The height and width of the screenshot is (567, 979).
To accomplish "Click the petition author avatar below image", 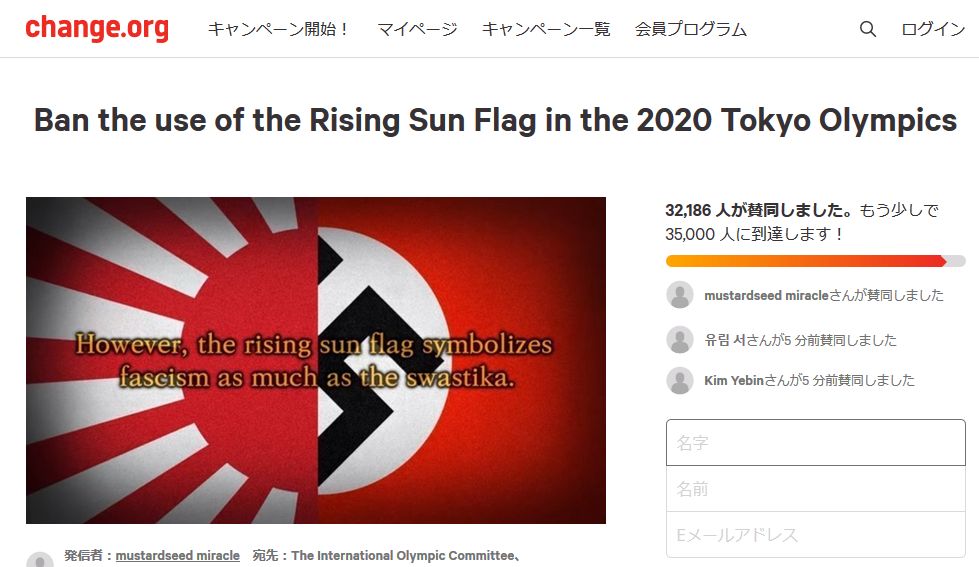I will (x=40, y=560).
